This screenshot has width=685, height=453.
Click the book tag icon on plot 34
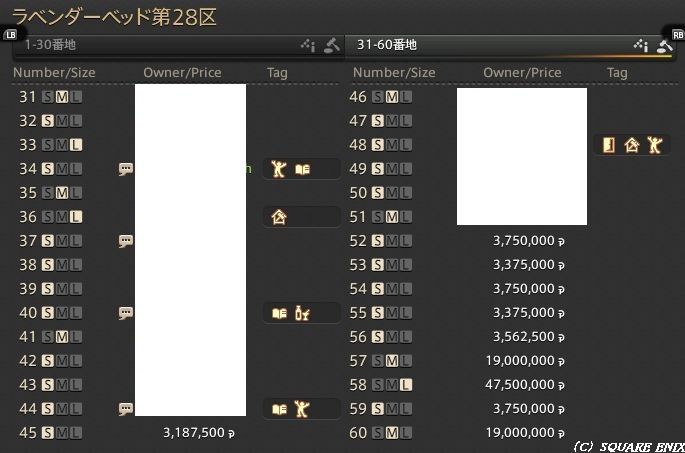coord(302,169)
